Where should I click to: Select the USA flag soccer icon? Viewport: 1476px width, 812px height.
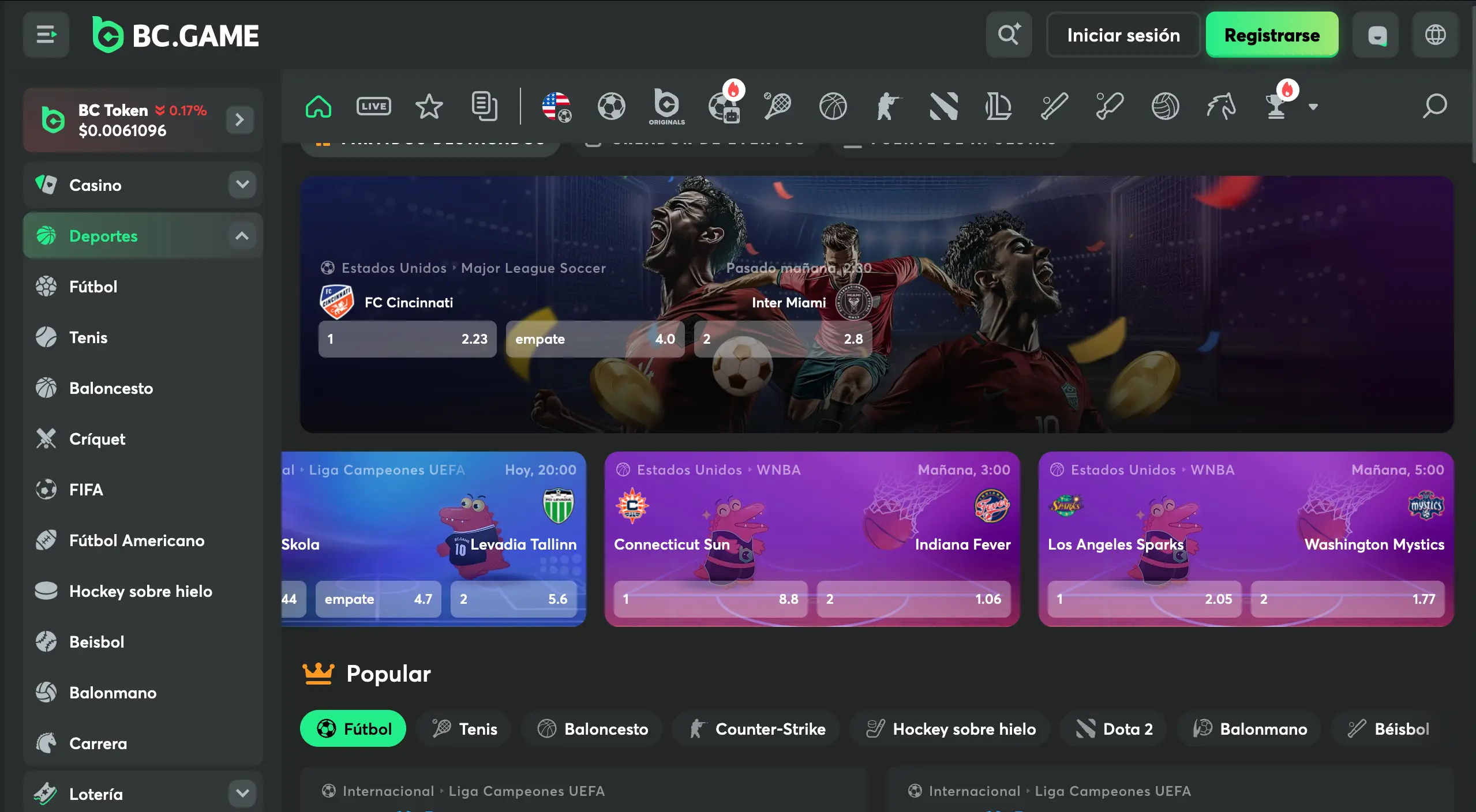click(x=556, y=106)
